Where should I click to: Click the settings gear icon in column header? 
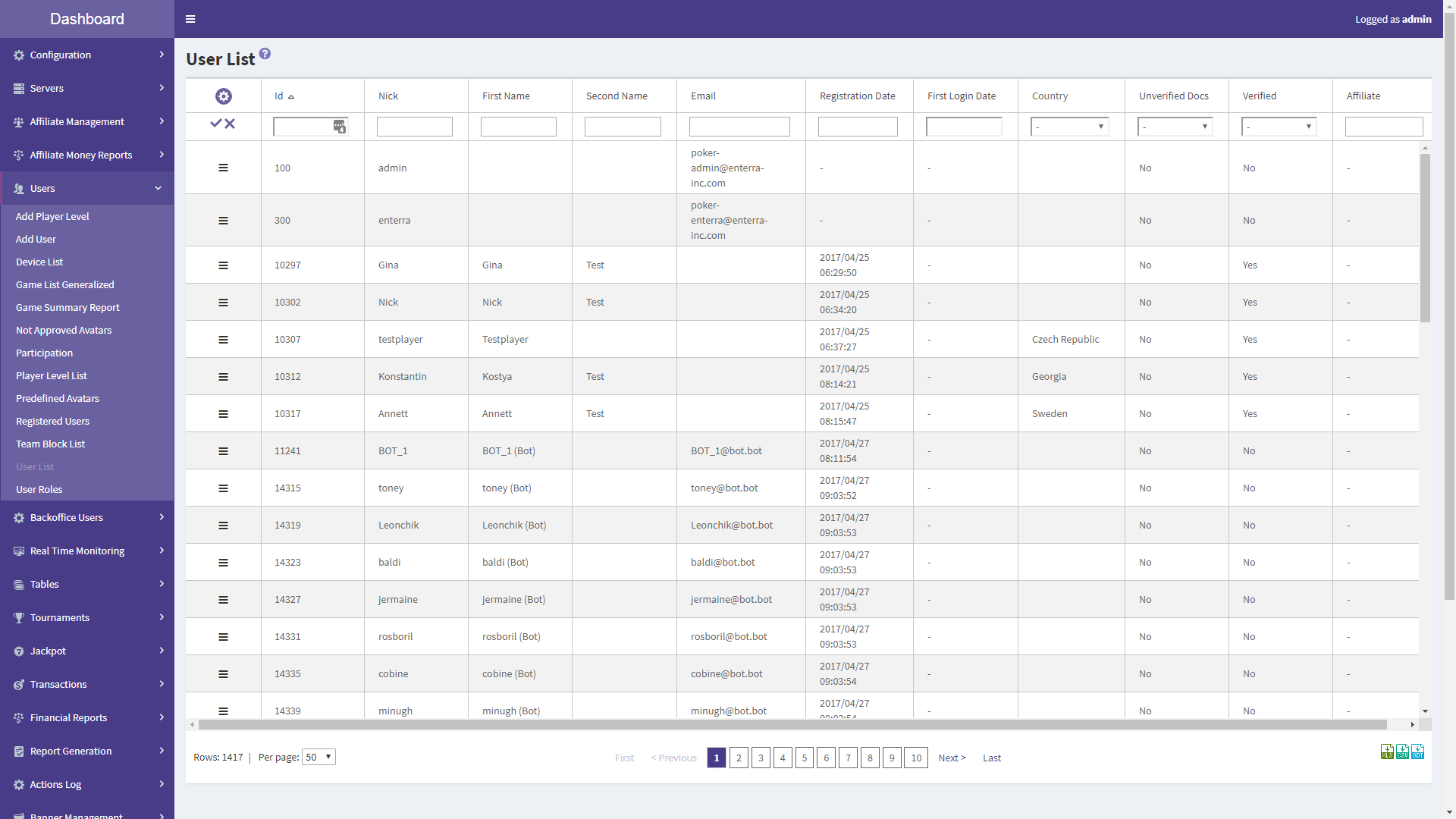pyautogui.click(x=223, y=96)
